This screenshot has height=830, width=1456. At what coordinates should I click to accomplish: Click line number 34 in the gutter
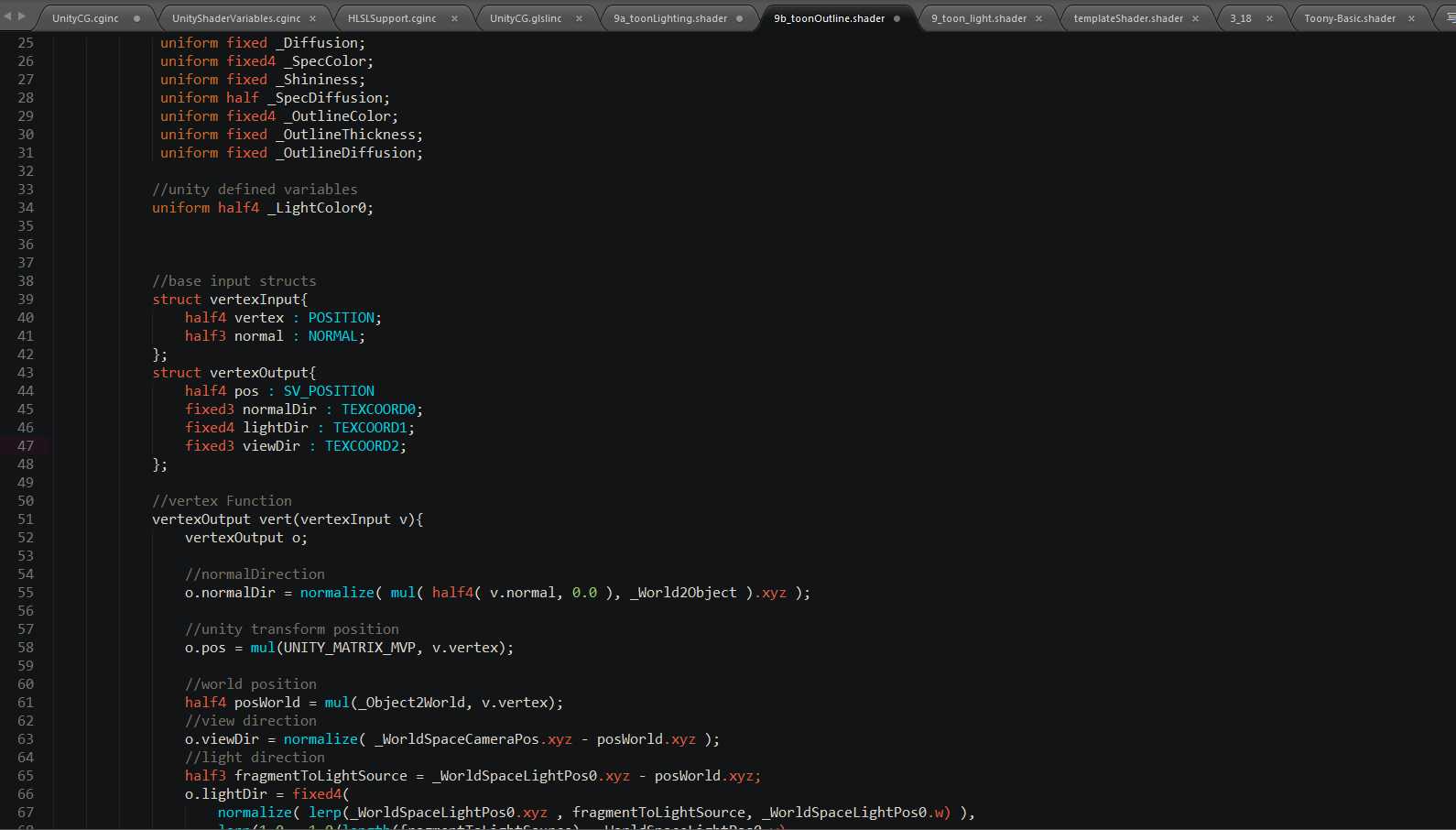coord(26,208)
